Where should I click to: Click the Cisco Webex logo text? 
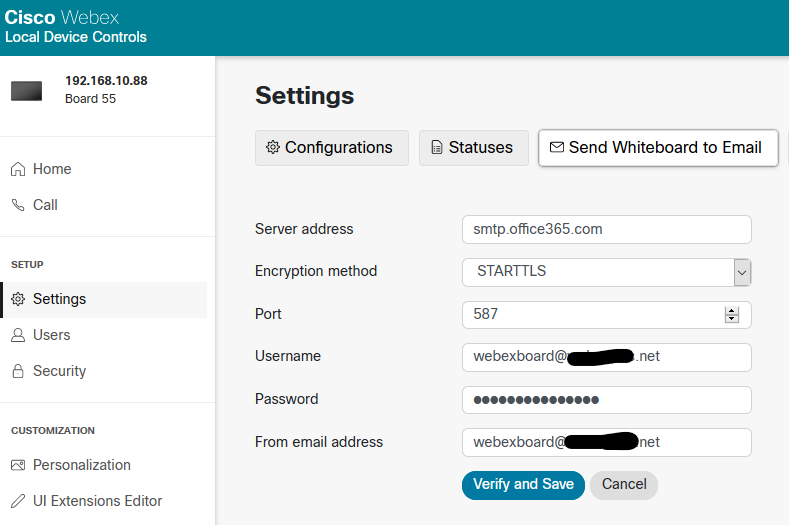[x=61, y=18]
